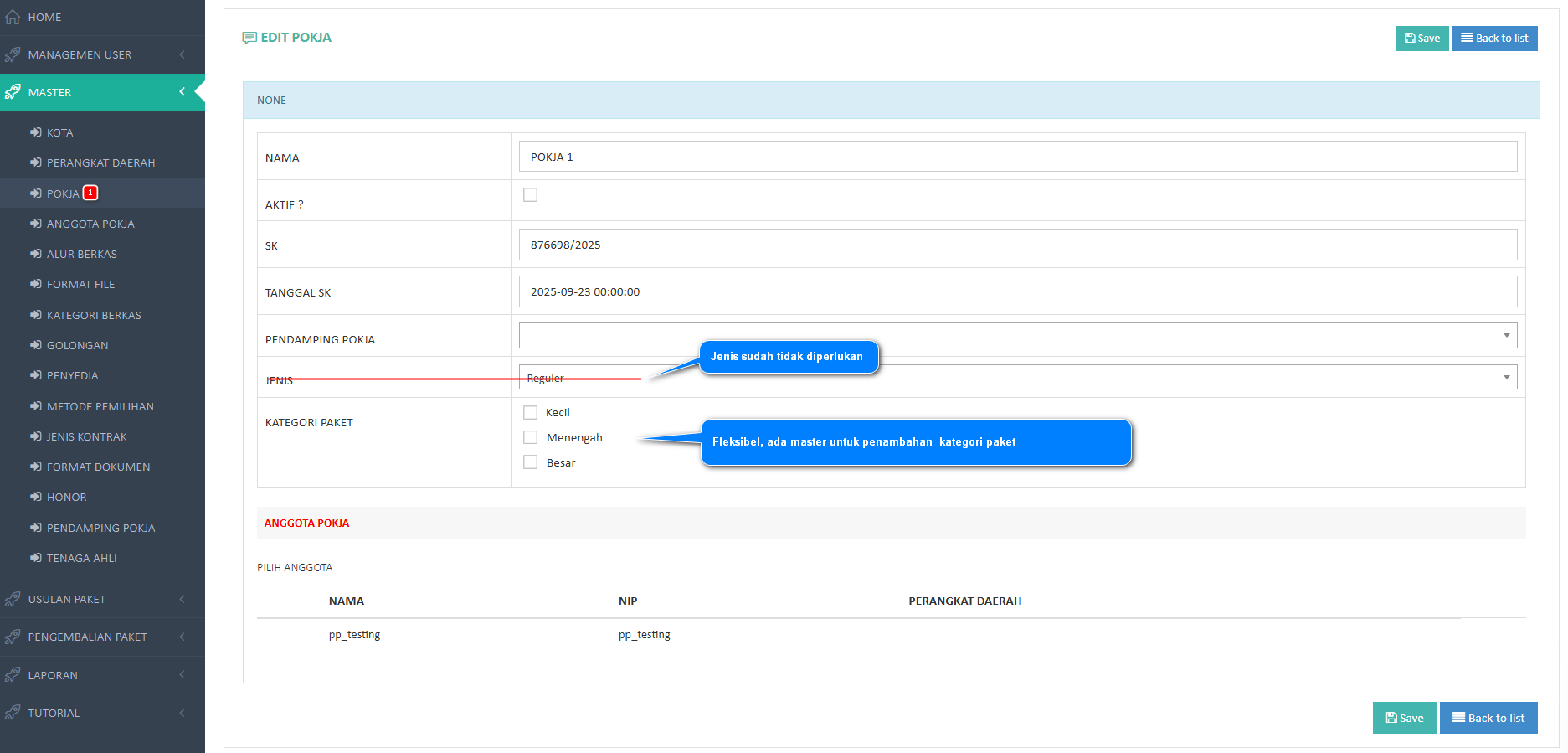Image resolution: width=1568 pixels, height=753 pixels.
Task: Toggle the Aktif checkbox
Action: pyautogui.click(x=530, y=195)
